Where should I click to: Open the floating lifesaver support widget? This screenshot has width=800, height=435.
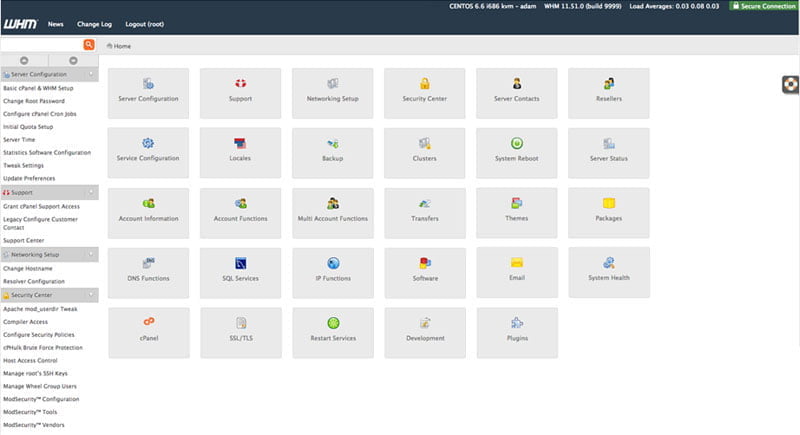click(789, 85)
